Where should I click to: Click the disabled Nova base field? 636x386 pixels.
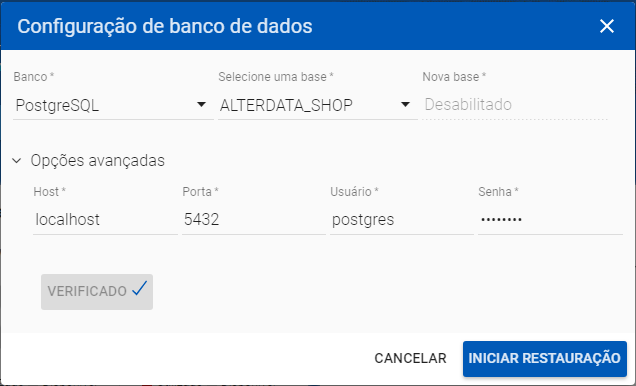(515, 105)
